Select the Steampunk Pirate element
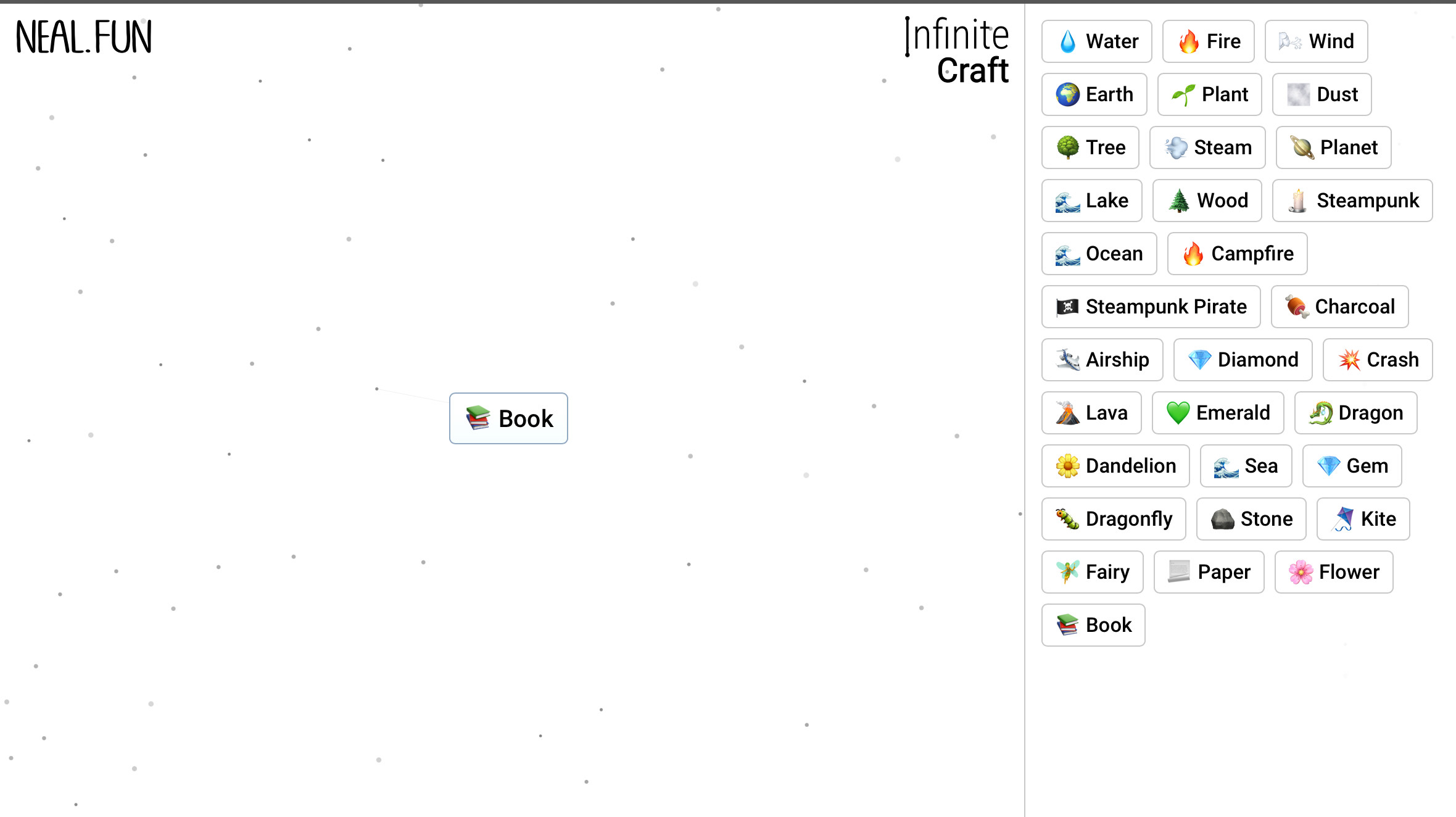This screenshot has height=817, width=1456. [1150, 307]
